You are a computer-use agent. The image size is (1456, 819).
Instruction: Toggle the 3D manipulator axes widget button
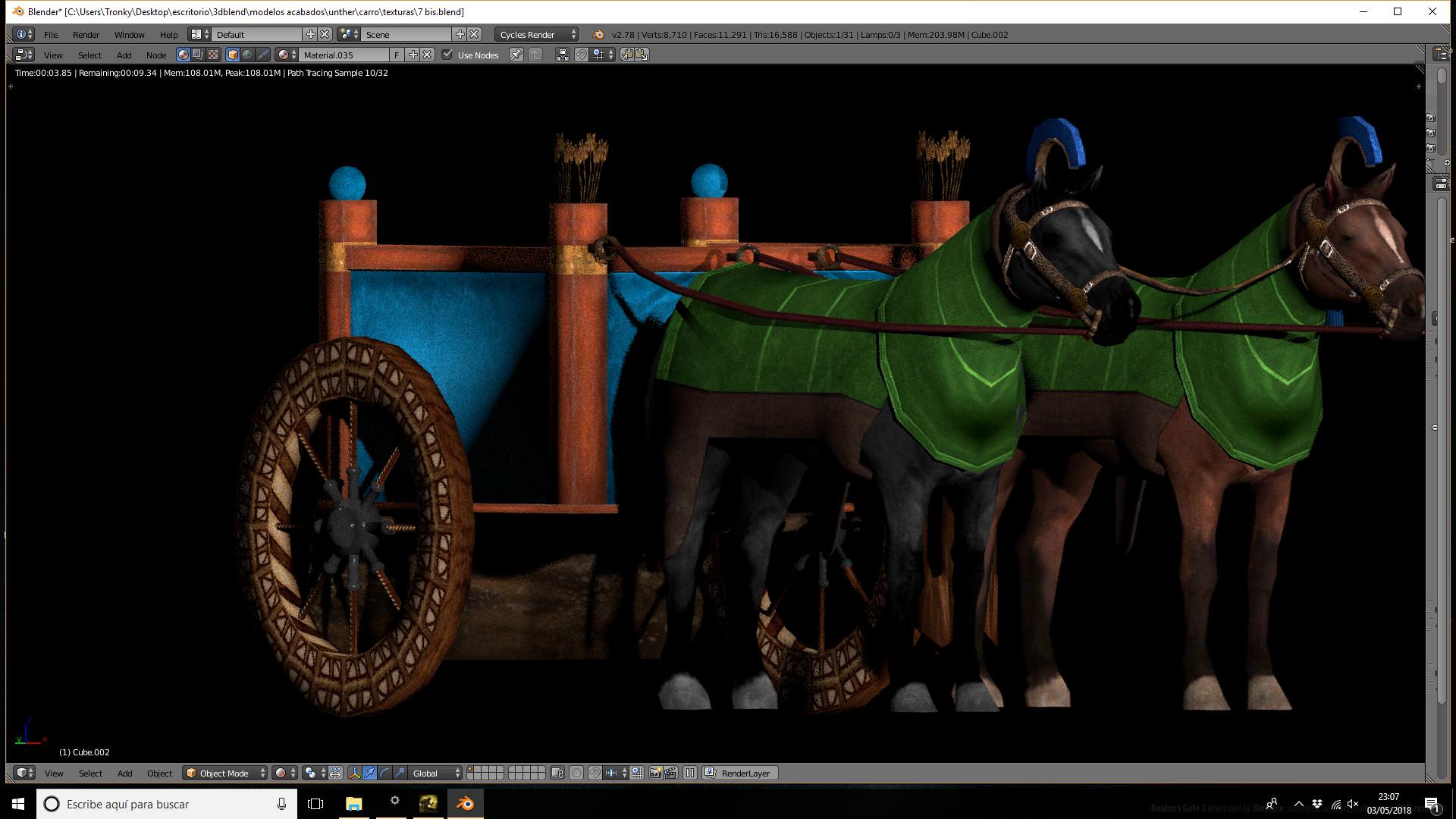point(354,773)
